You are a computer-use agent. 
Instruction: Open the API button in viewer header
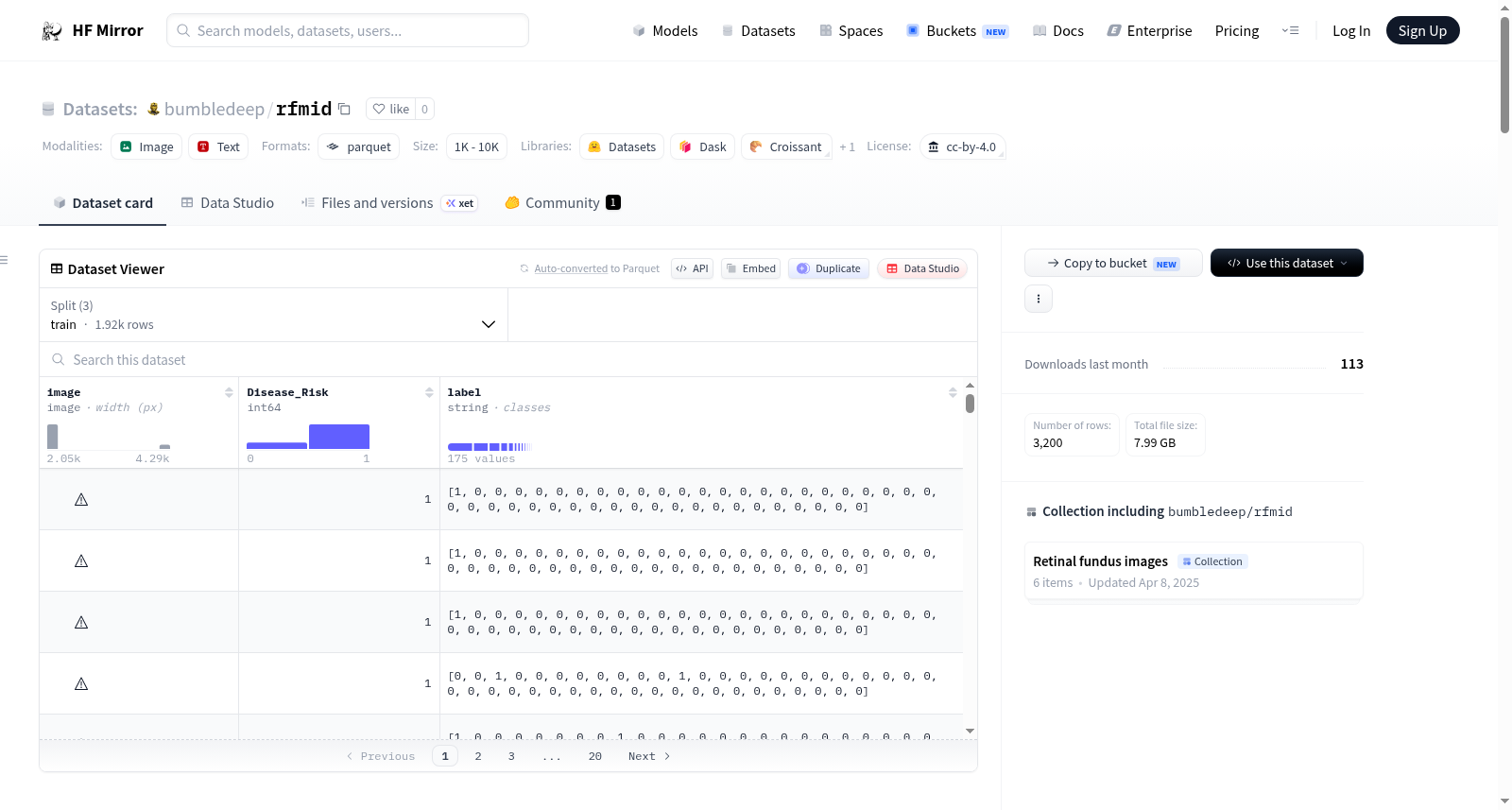692,268
